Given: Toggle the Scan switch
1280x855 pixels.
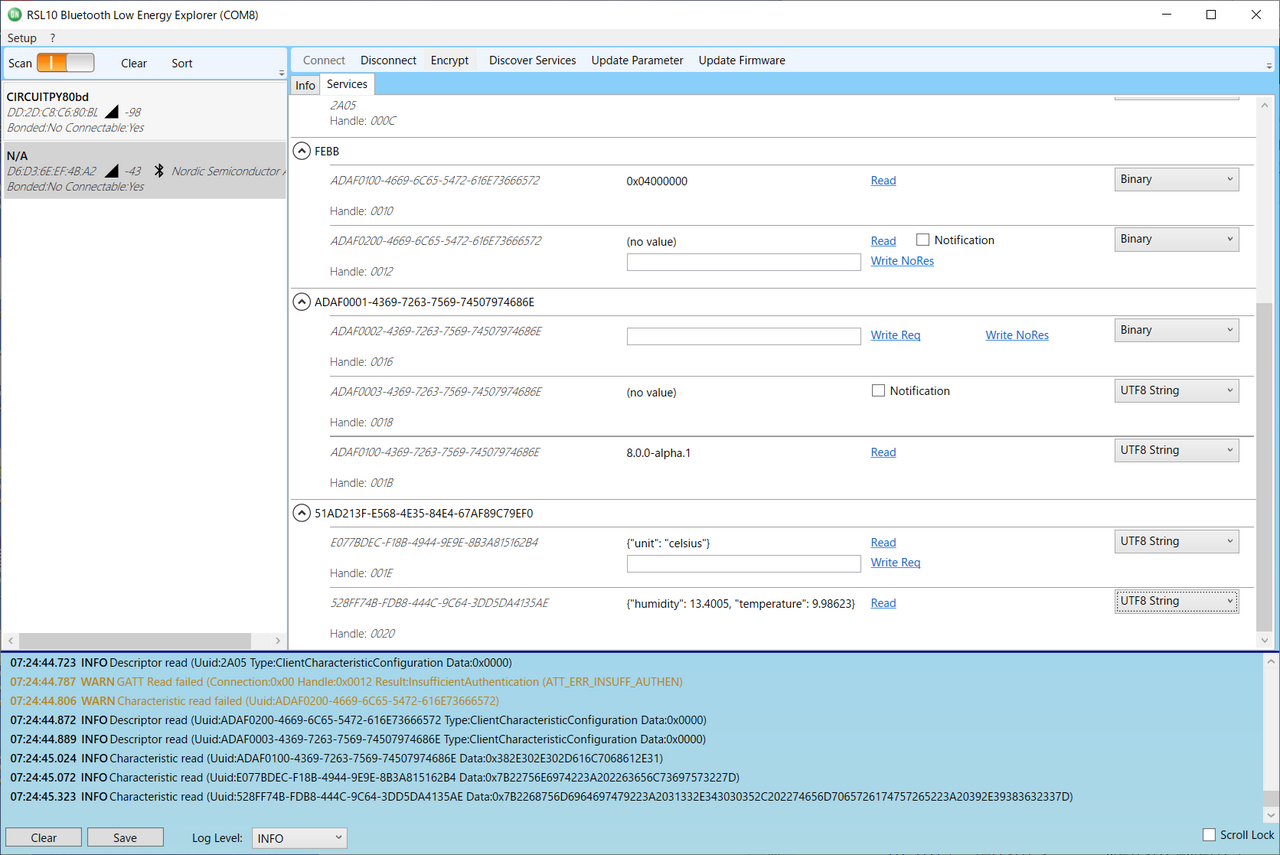Looking at the screenshot, I should point(65,63).
